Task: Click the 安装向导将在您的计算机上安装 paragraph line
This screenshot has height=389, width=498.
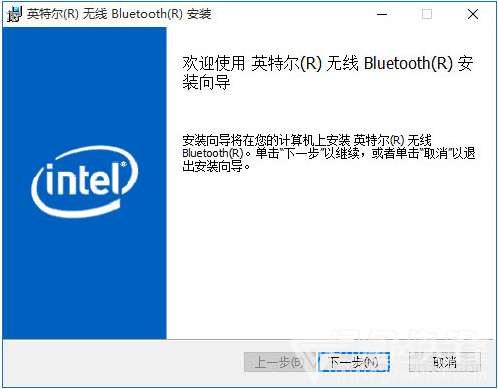Action: point(307,140)
